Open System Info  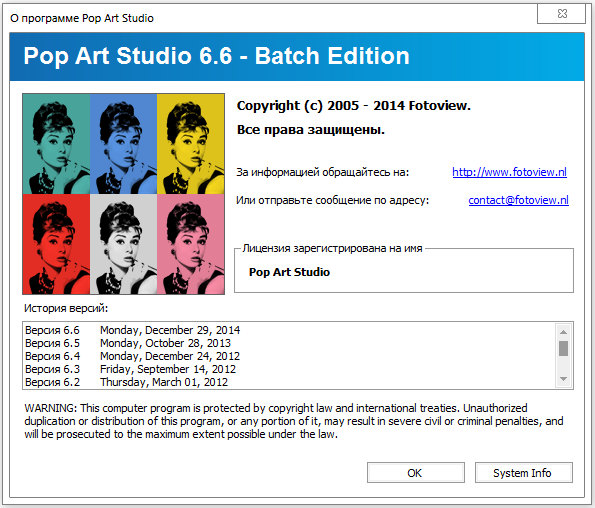click(x=524, y=473)
